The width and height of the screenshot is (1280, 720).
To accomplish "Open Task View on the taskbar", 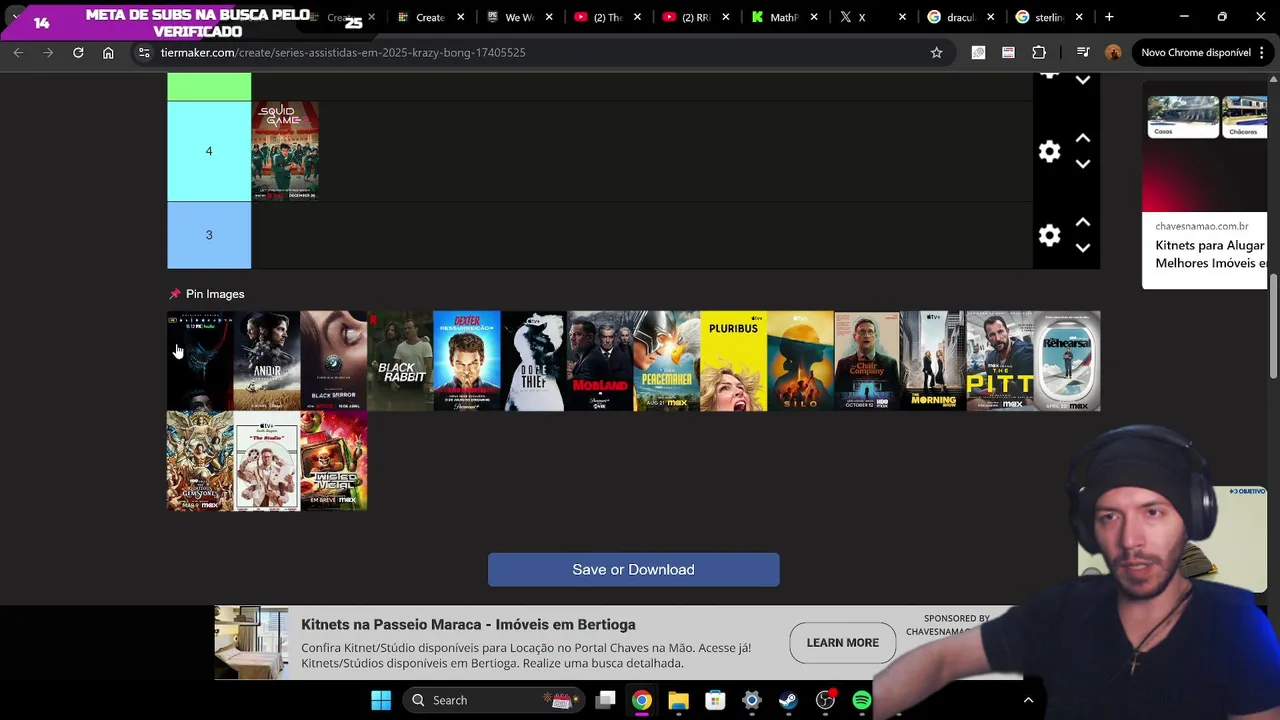I will pyautogui.click(x=606, y=700).
